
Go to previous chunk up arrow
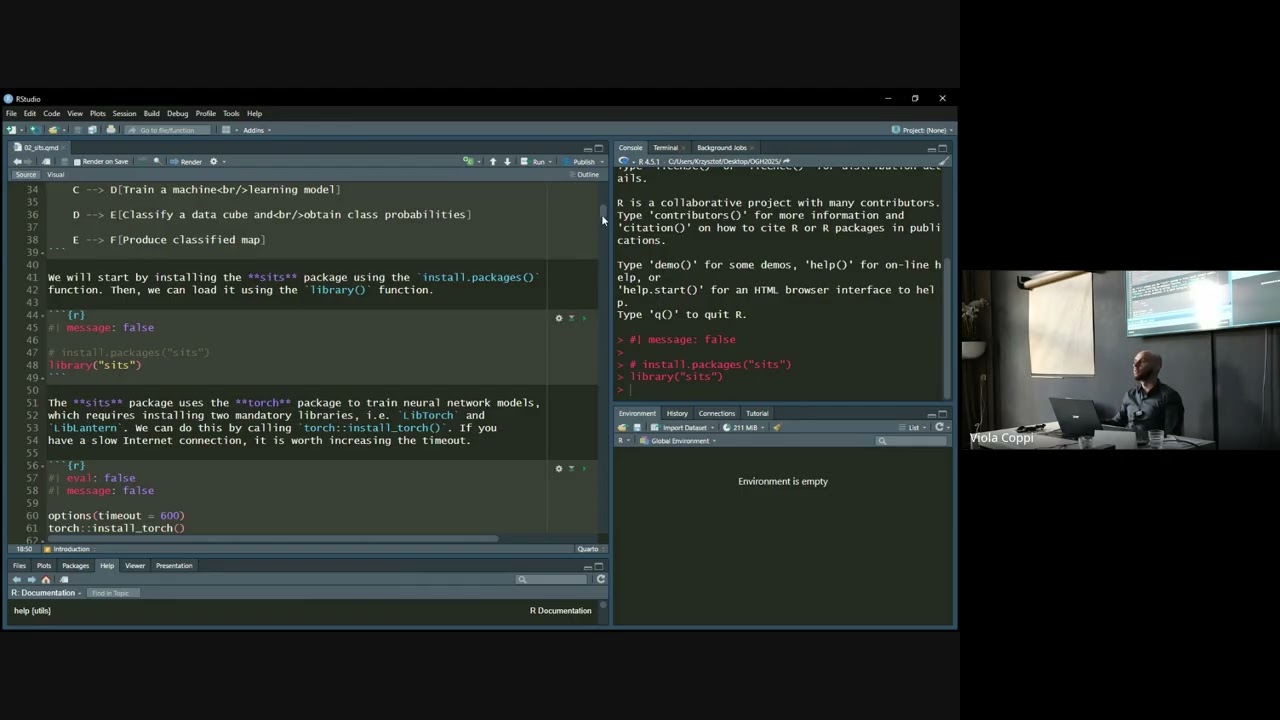point(492,161)
